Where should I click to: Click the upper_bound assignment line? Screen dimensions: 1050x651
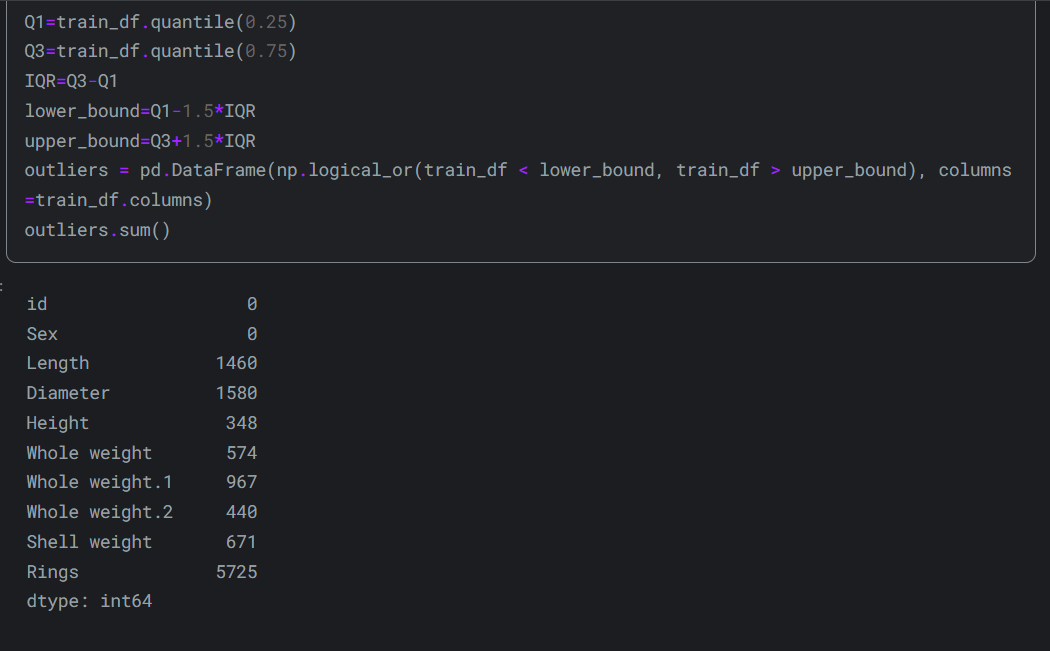click(140, 141)
